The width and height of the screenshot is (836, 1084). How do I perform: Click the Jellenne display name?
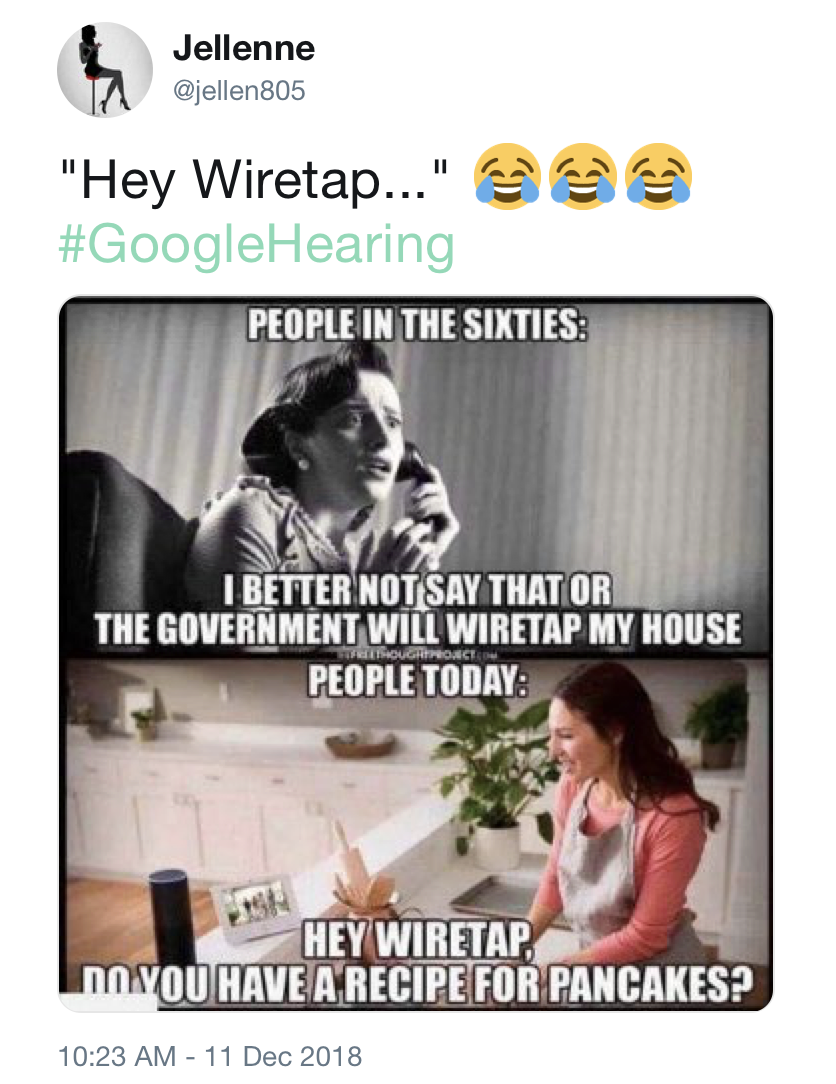243,48
